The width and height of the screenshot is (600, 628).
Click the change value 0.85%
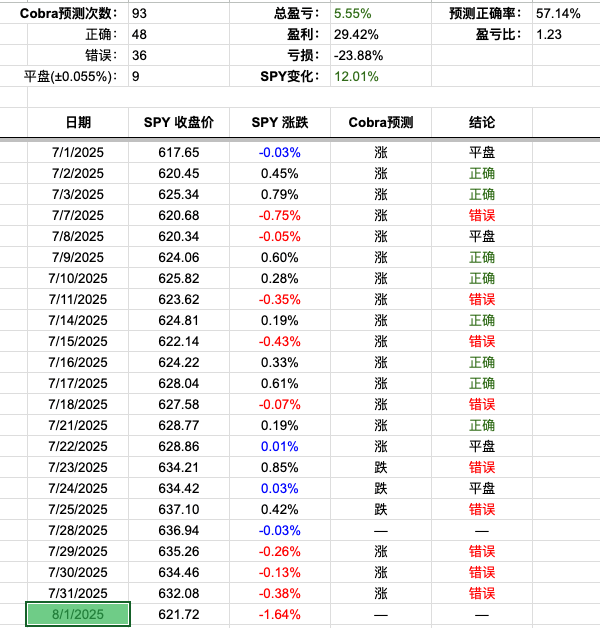(x=280, y=467)
